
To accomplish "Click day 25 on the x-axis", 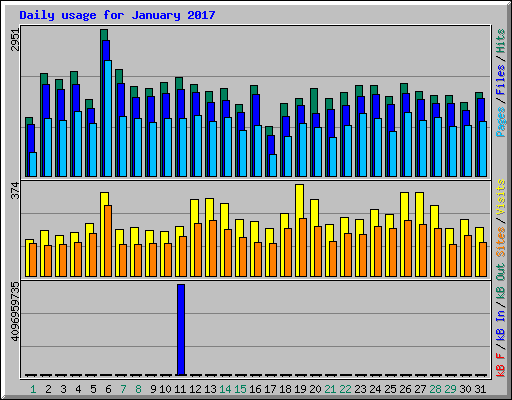I will pyautogui.click(x=390, y=389).
